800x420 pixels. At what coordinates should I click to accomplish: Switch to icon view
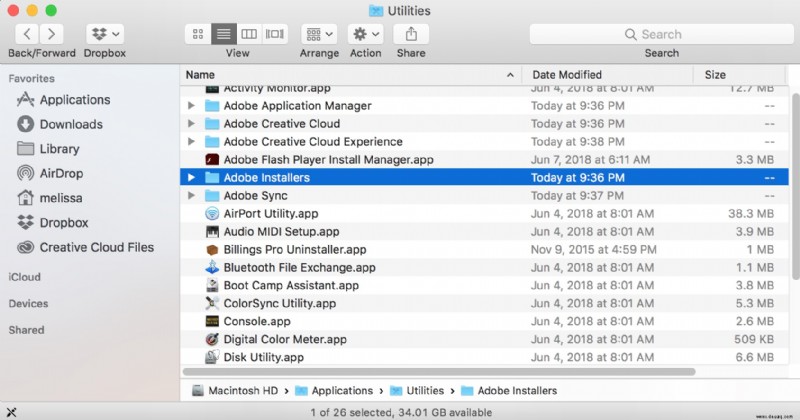pyautogui.click(x=198, y=34)
